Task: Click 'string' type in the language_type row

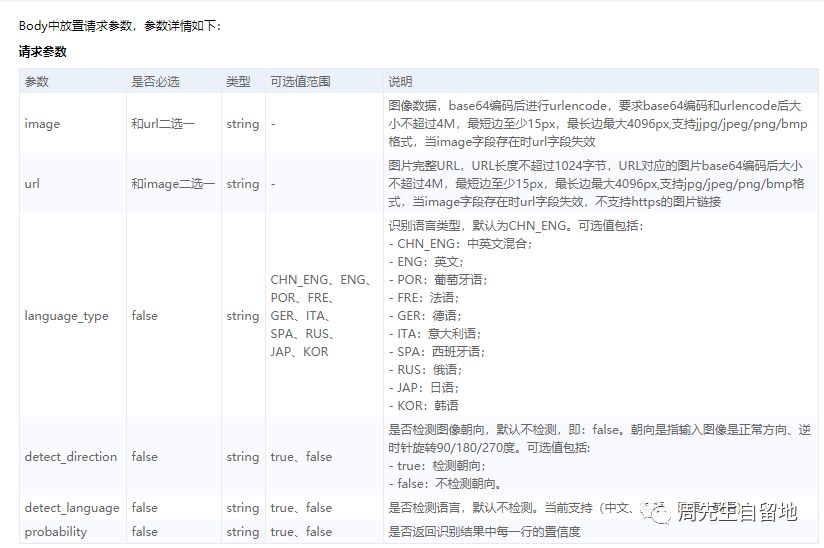Action: [243, 316]
